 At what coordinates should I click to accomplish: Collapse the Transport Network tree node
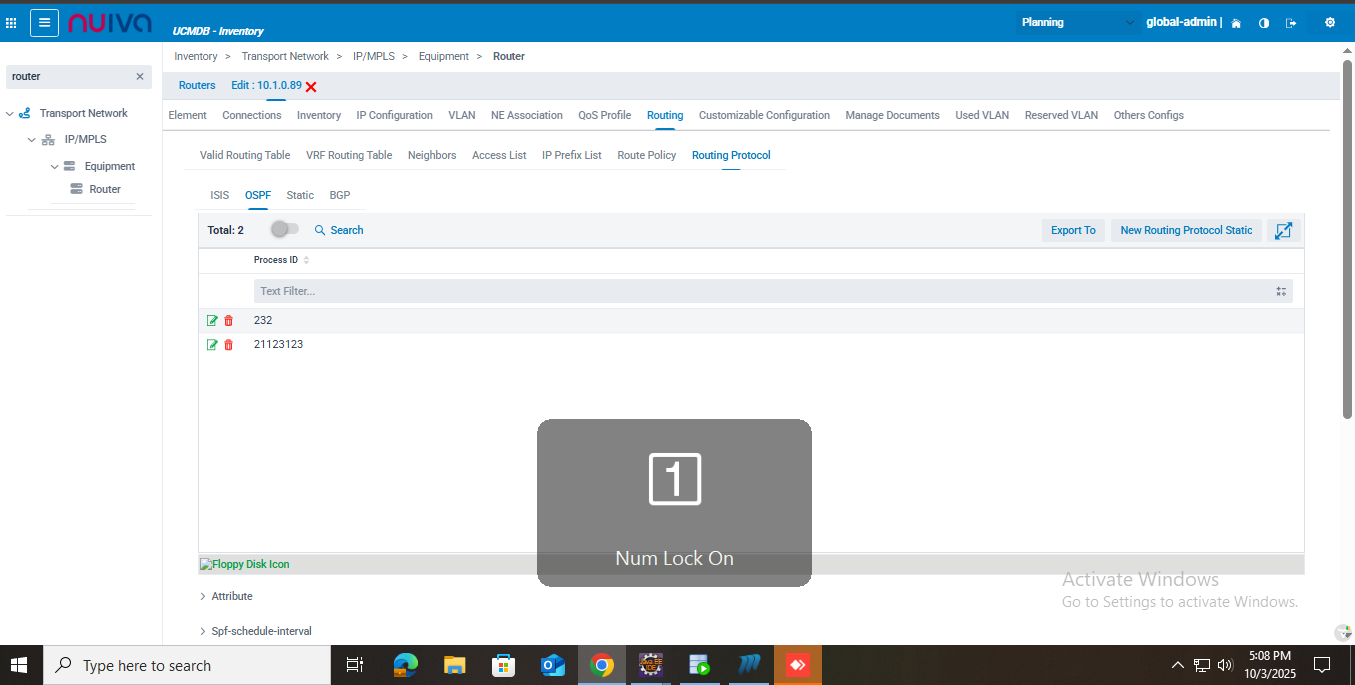pos(10,114)
